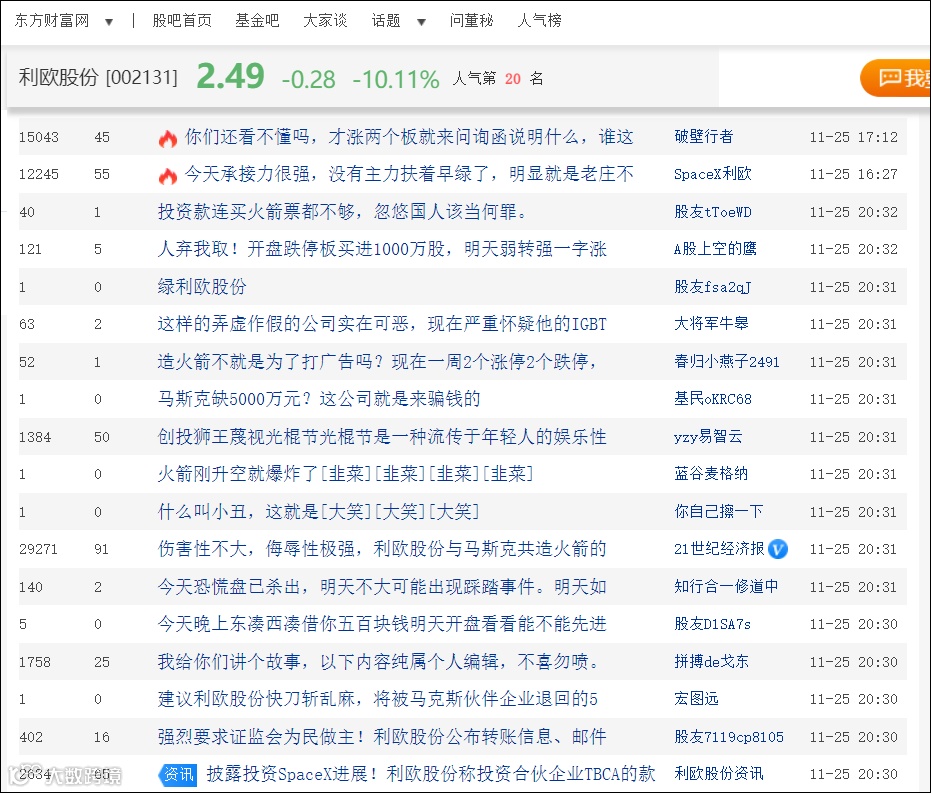Image resolution: width=931 pixels, height=793 pixels.
Task: Expand the 东方财富网 dropdown arrow
Action: (109, 22)
